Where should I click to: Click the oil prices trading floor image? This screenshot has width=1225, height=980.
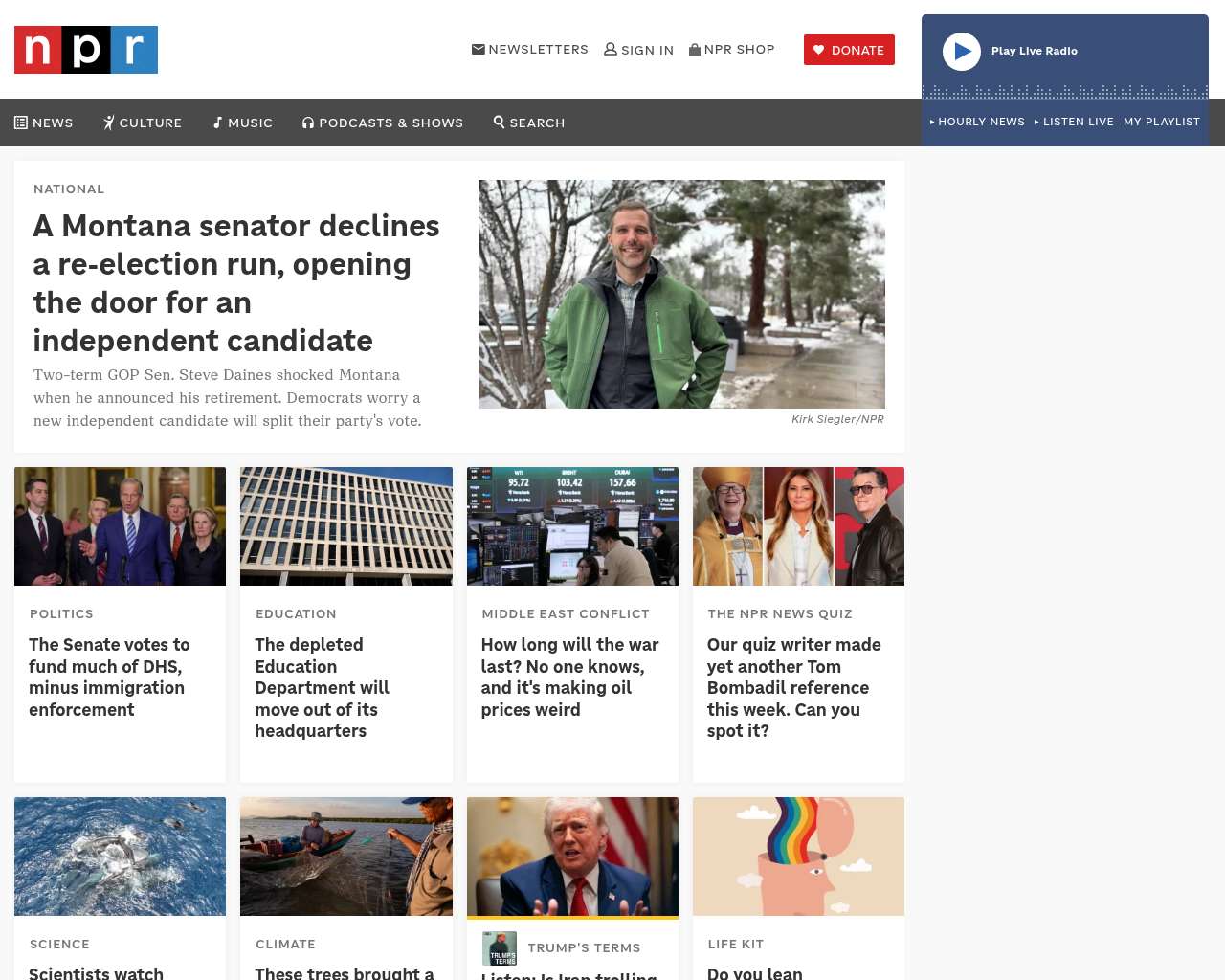(572, 526)
